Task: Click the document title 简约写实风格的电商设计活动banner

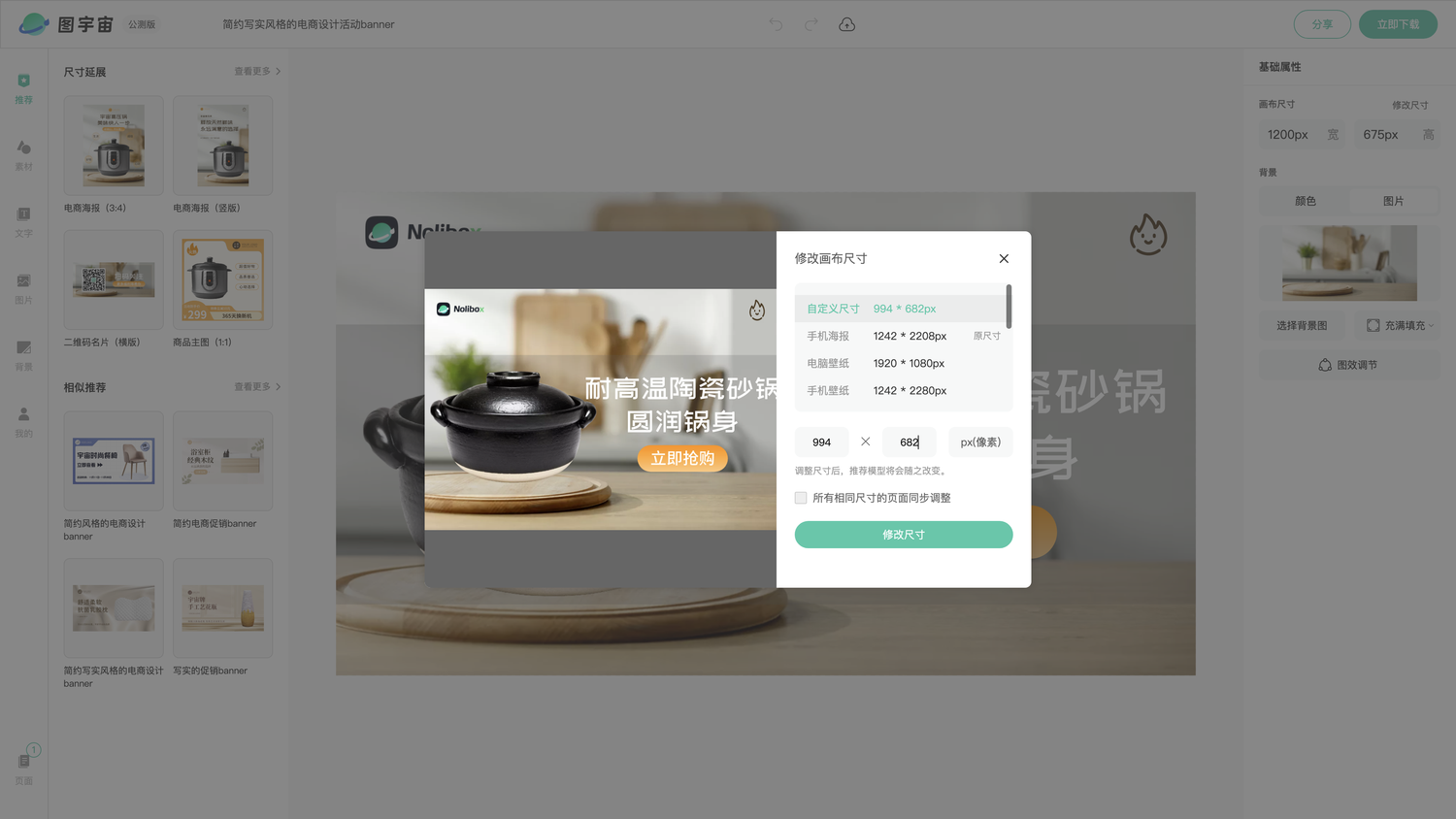Action: click(309, 24)
